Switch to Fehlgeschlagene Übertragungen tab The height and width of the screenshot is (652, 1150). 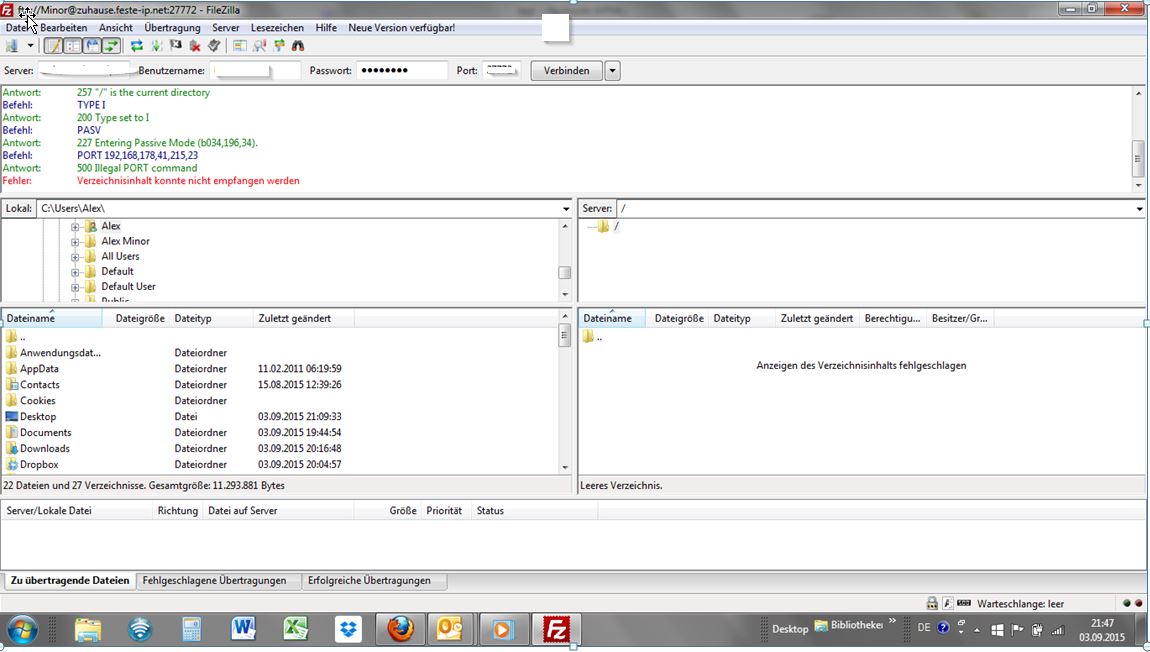214,580
